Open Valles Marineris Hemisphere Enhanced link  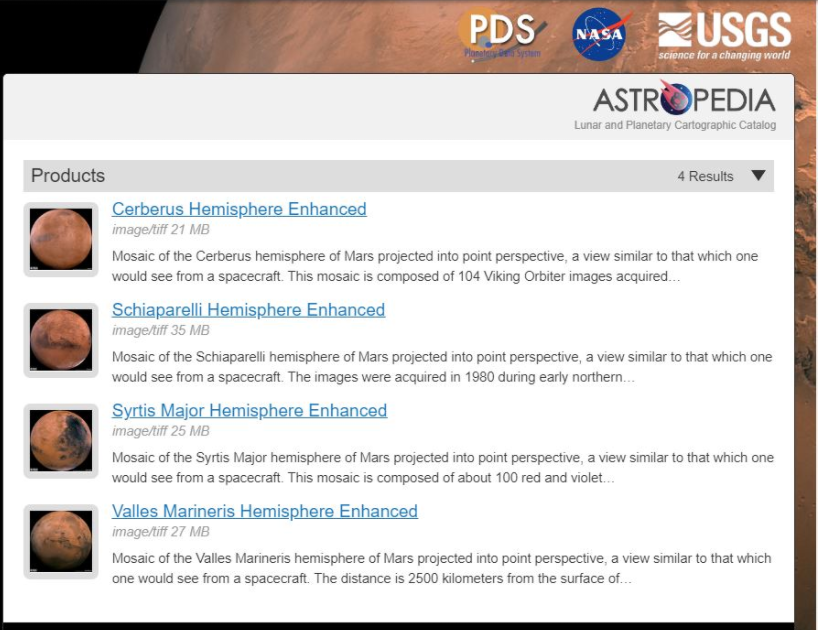click(266, 511)
